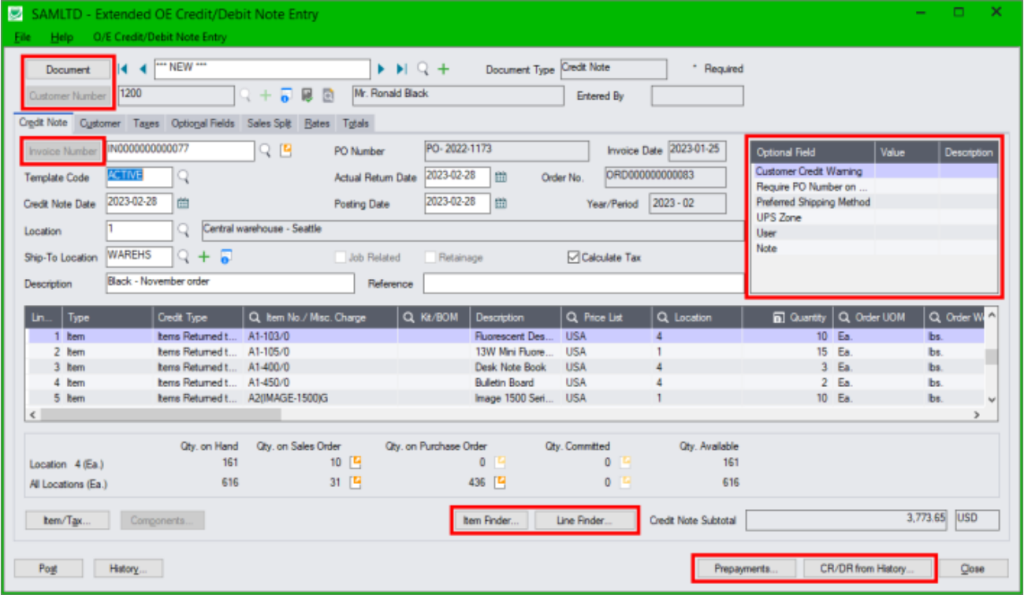Drill down on All Locations Qty. on Purchase Order
The width and height of the screenshot is (1024, 595).
point(500,483)
